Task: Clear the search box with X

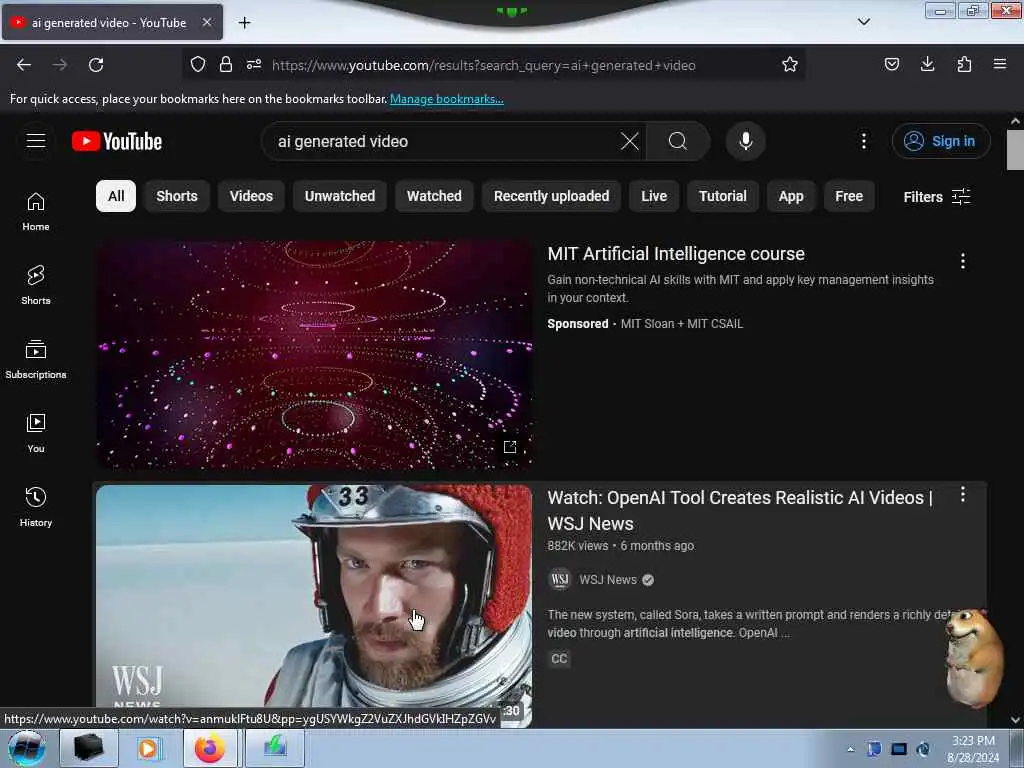Action: click(x=630, y=141)
